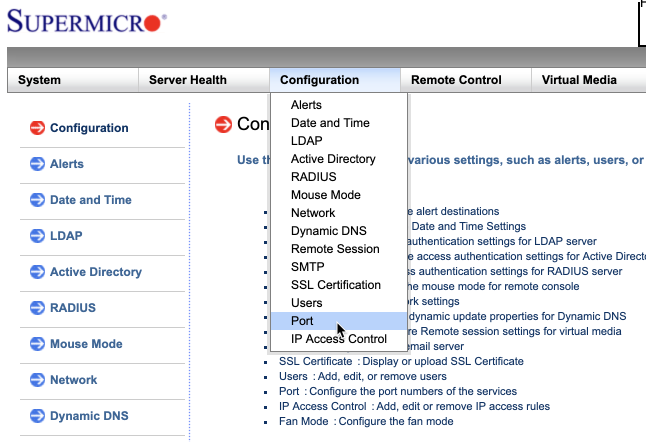Choose IP Access Control in dropdown menu

click(x=338, y=339)
